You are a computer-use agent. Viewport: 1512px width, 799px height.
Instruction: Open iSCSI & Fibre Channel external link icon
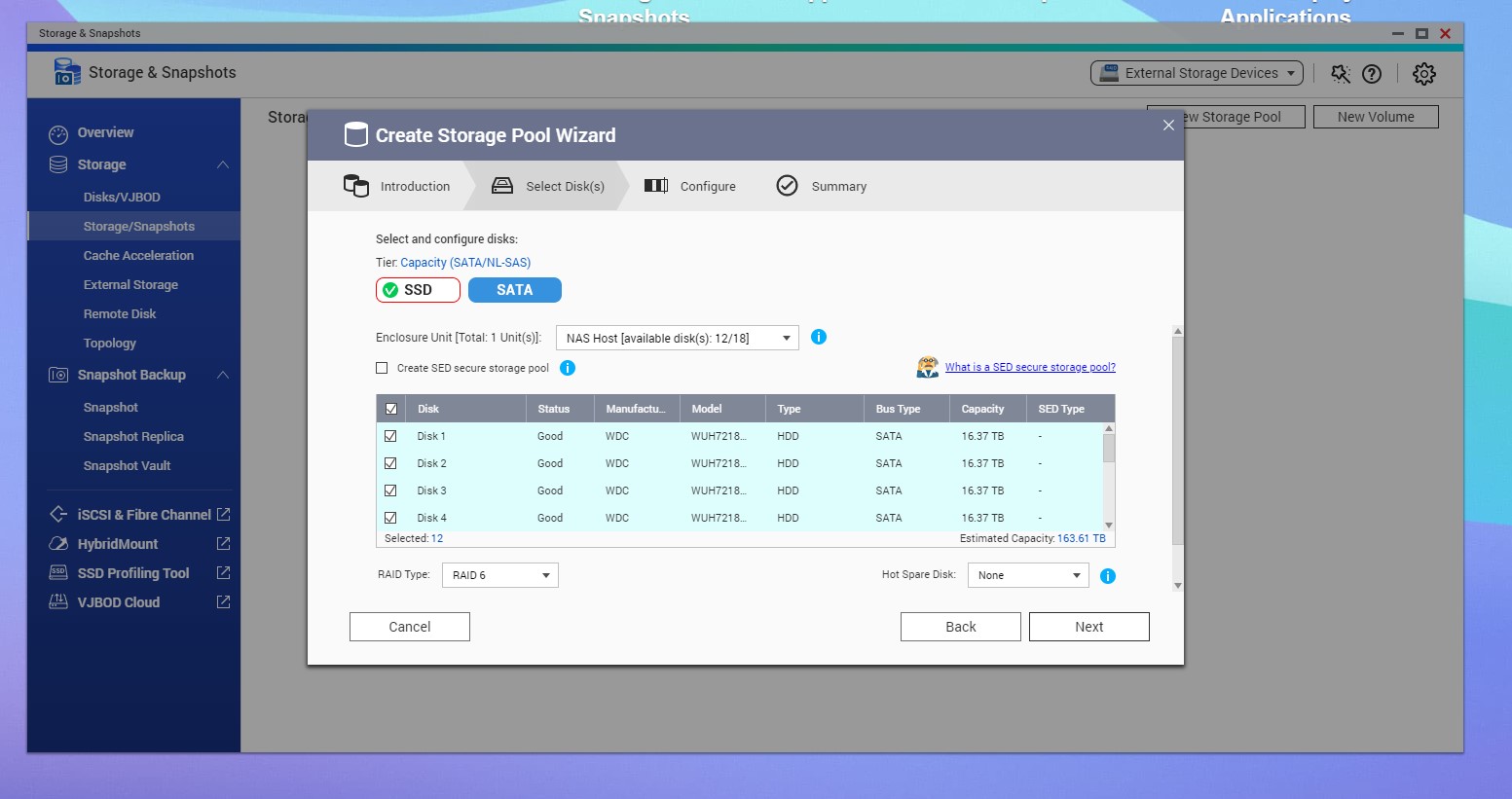(223, 515)
